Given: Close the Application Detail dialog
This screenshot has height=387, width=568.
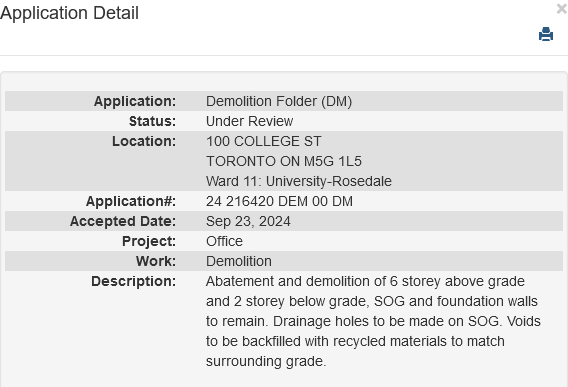Looking at the screenshot, I should (562, 9).
